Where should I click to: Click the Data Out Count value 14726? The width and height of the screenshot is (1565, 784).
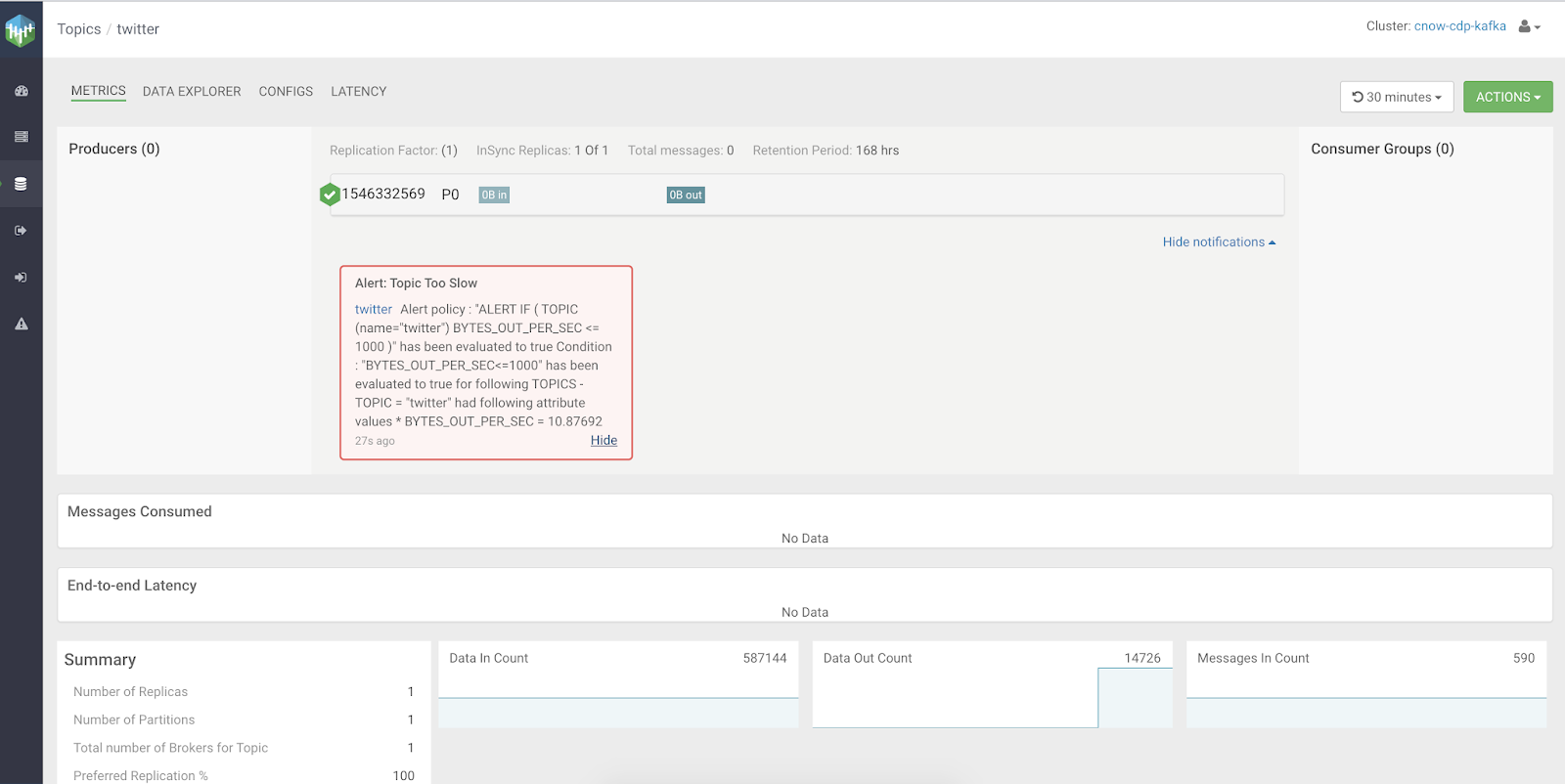click(1142, 658)
